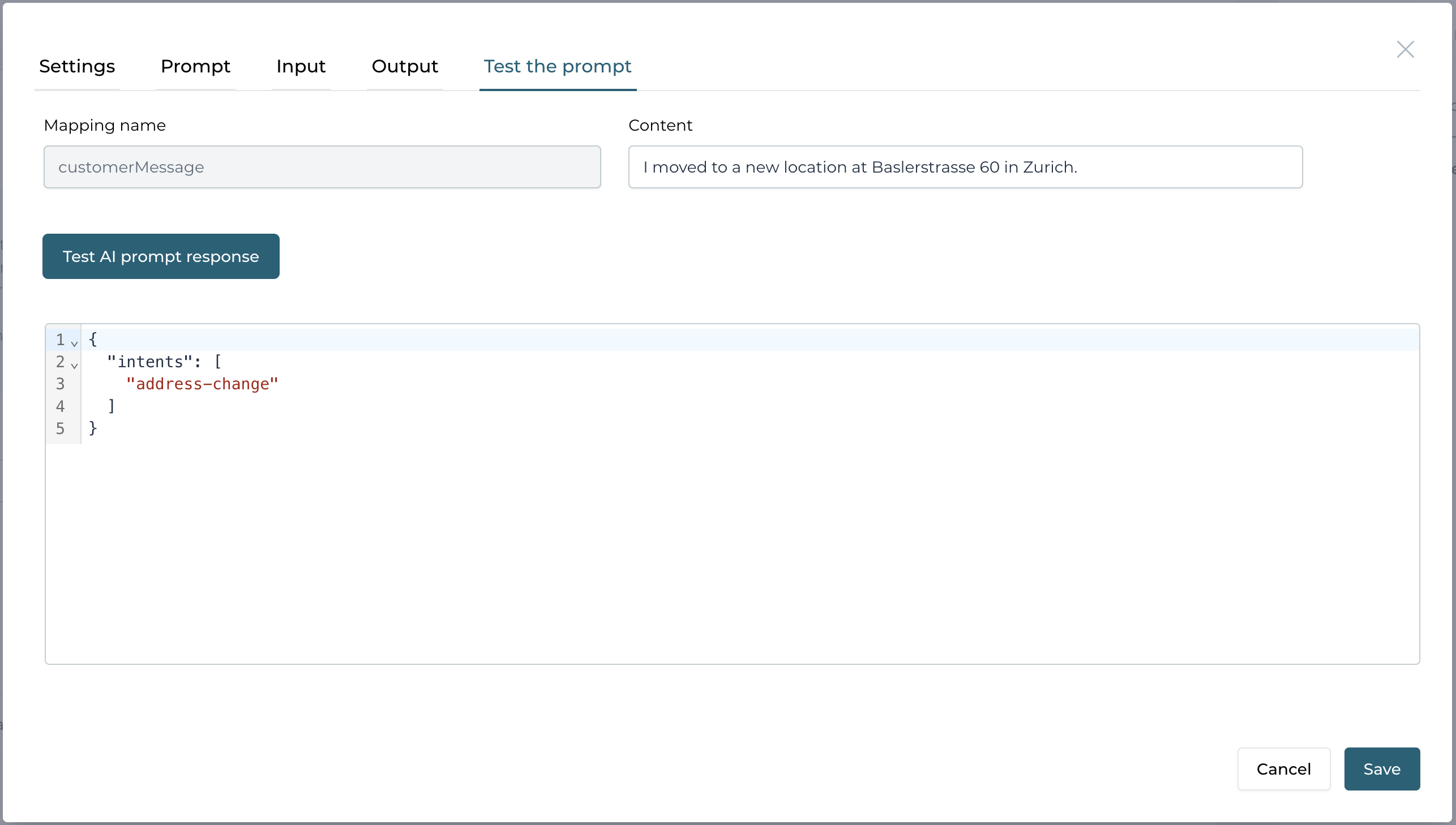Click the Test the prompt tab
1456x825 pixels.
[557, 66]
